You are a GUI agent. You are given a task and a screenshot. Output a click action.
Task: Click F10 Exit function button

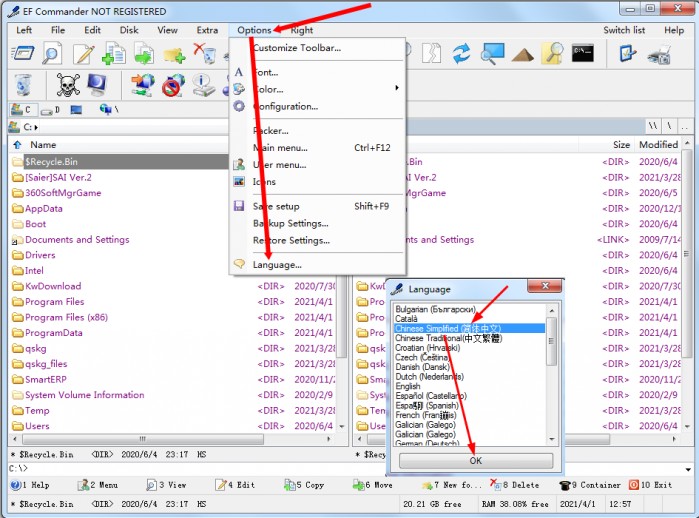click(x=650, y=485)
